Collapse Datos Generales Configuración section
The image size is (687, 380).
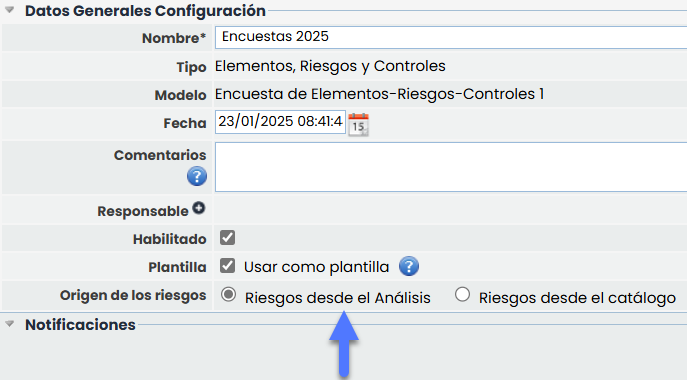(x=9, y=10)
